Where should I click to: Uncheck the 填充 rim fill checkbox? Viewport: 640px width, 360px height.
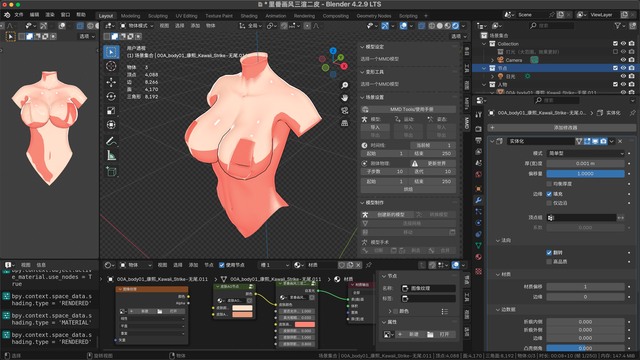coord(549,194)
